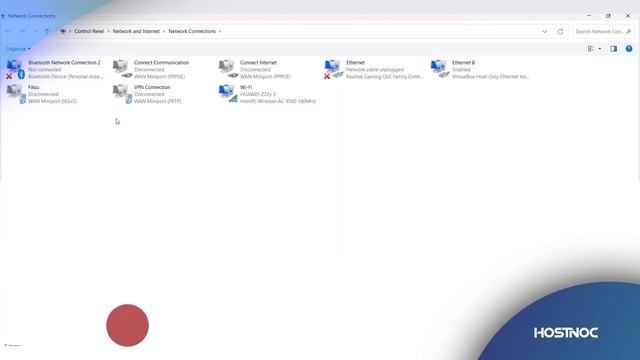Open the Help question mark
This screenshot has width=640, height=360.
point(629,49)
